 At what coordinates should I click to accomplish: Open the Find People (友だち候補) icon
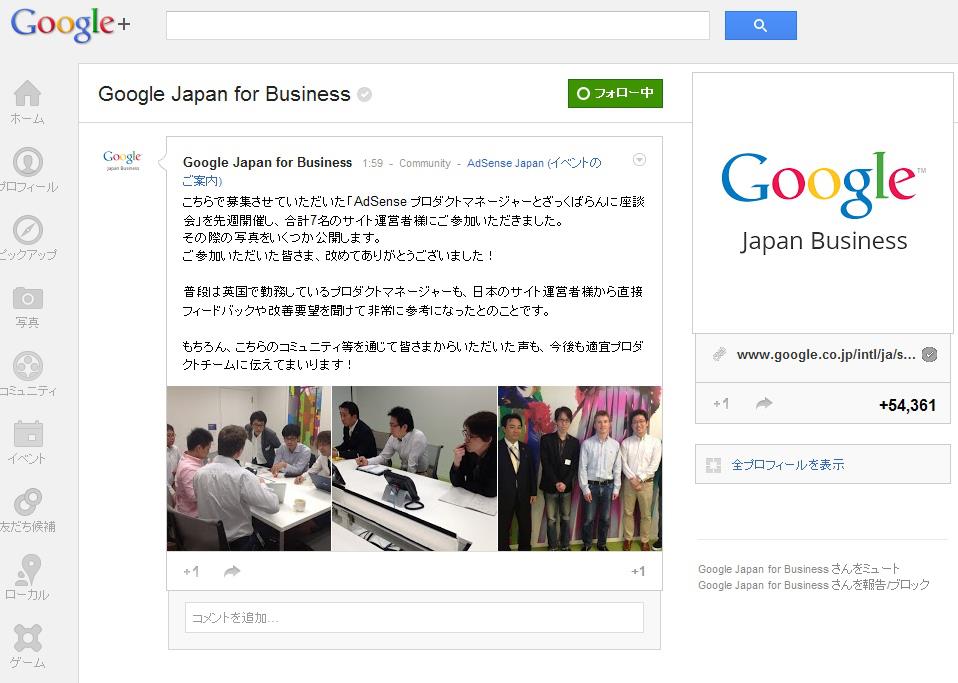point(28,502)
